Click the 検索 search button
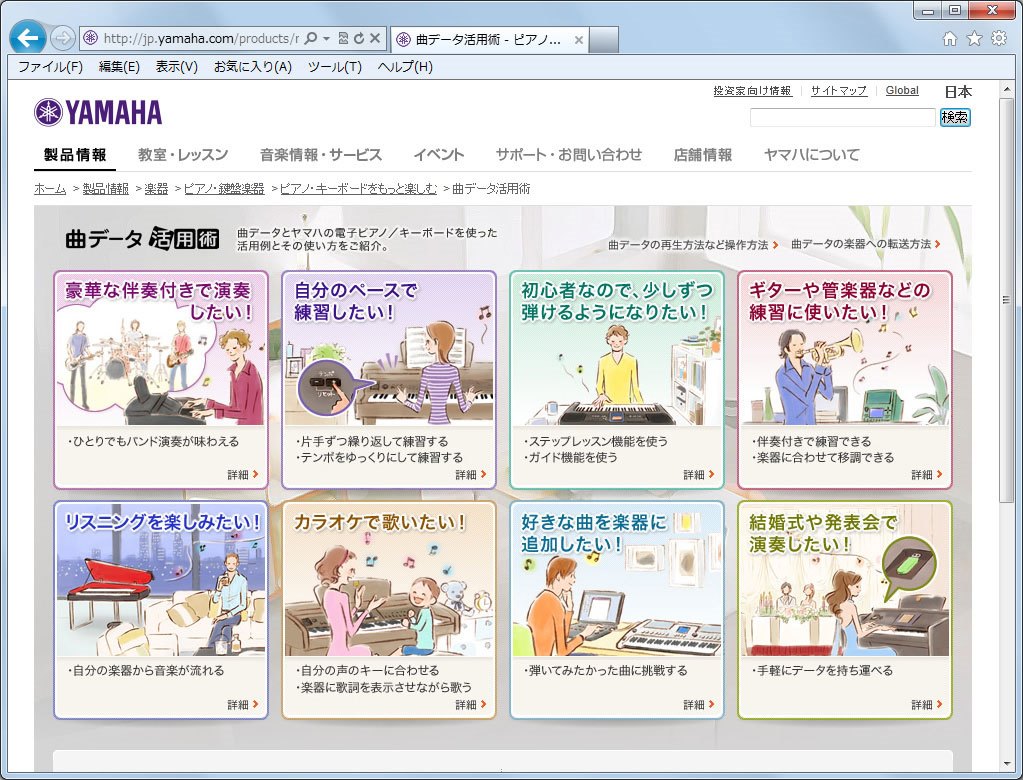This screenshot has height=780, width=1023. click(x=954, y=118)
